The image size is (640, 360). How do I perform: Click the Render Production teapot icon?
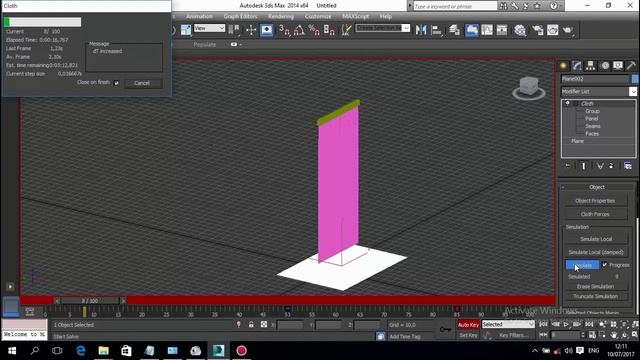568,30
